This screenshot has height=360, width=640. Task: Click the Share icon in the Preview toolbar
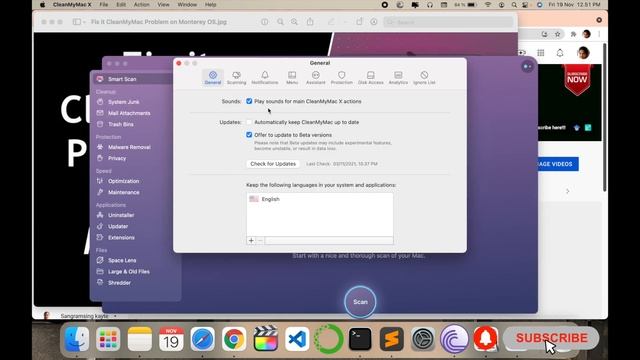tap(310, 22)
